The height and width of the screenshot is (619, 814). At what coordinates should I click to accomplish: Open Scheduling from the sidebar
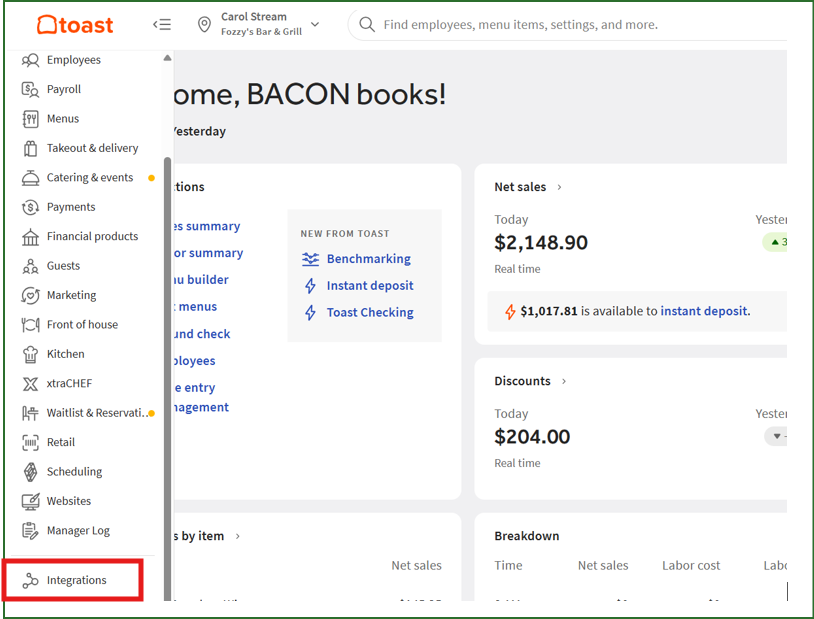[74, 472]
